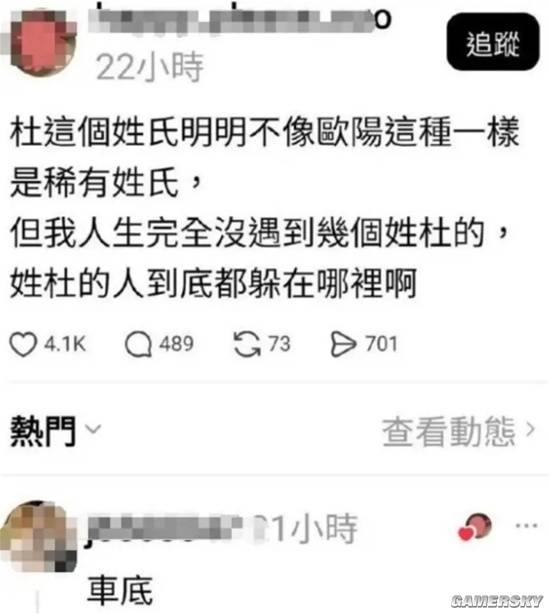Like the post using the heart icon

click(23, 344)
